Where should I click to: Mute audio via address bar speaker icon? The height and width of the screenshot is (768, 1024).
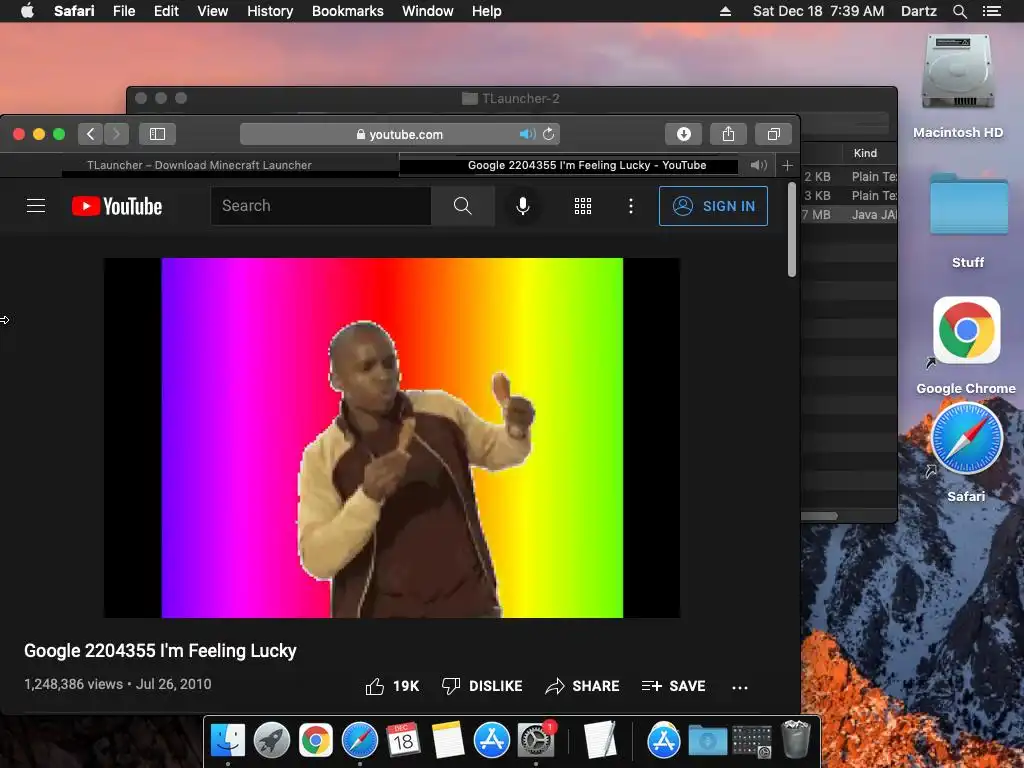pyautogui.click(x=527, y=134)
